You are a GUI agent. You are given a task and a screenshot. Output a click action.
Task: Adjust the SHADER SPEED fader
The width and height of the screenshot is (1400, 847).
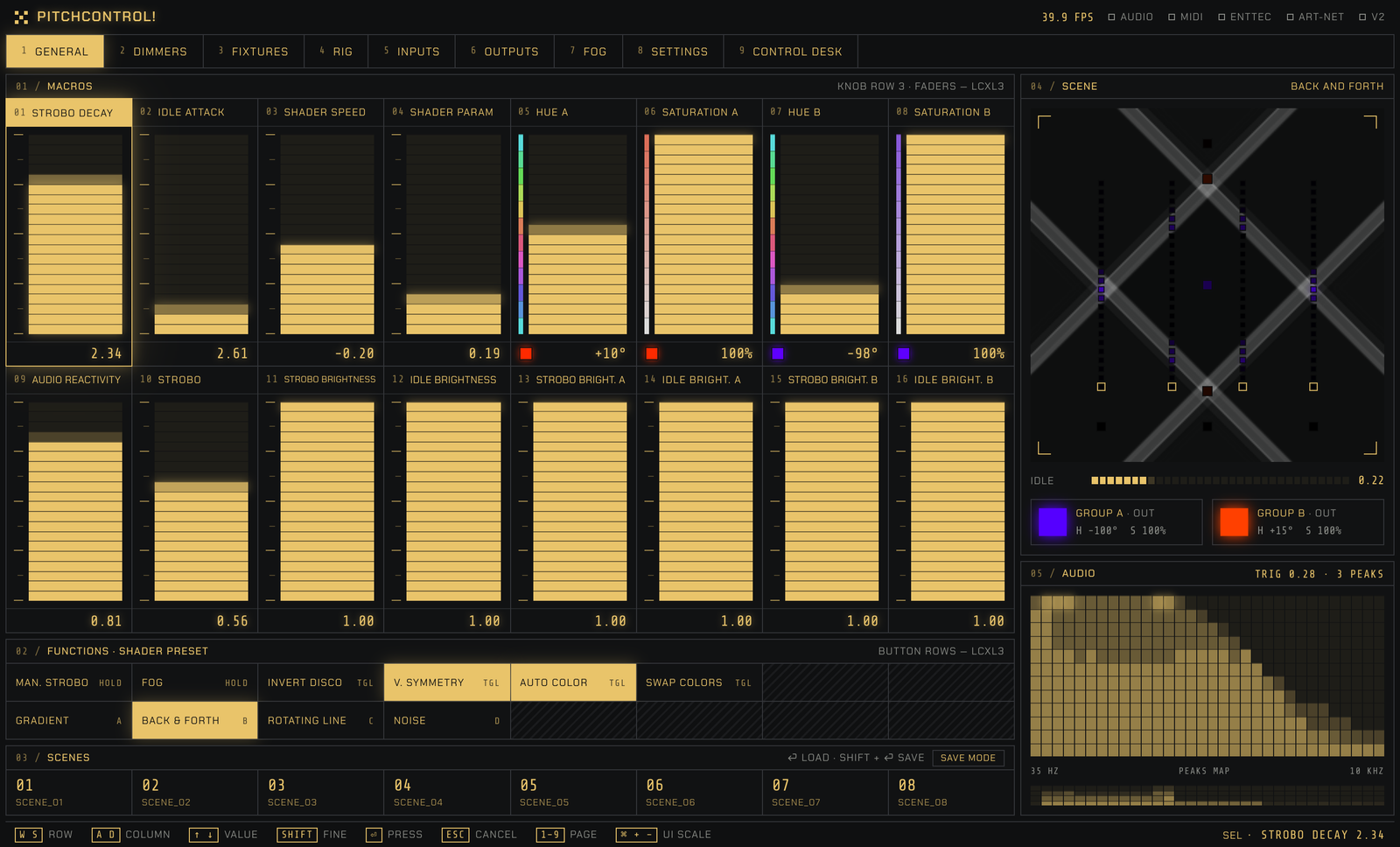click(x=327, y=234)
